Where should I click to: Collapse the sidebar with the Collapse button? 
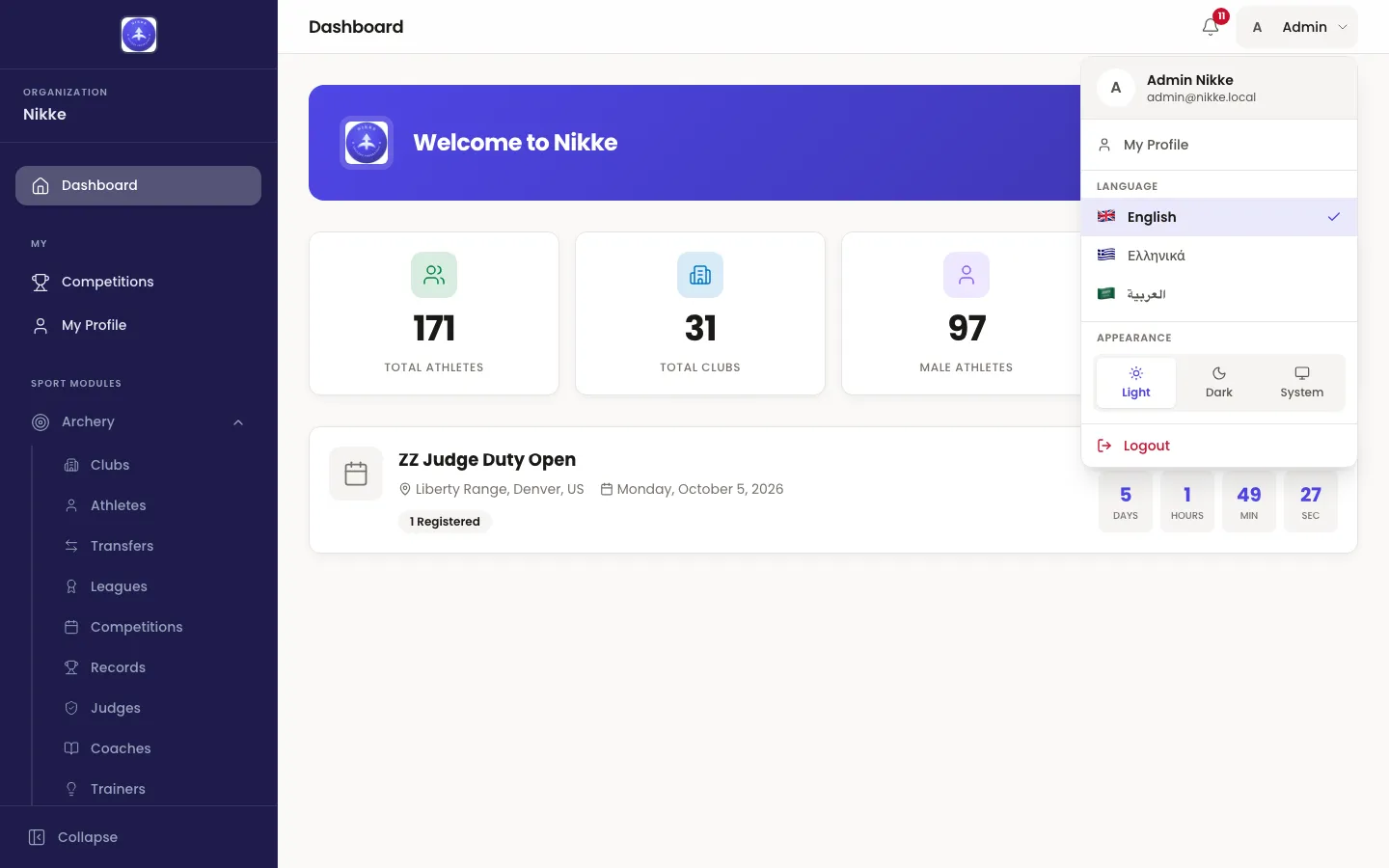coord(138,837)
